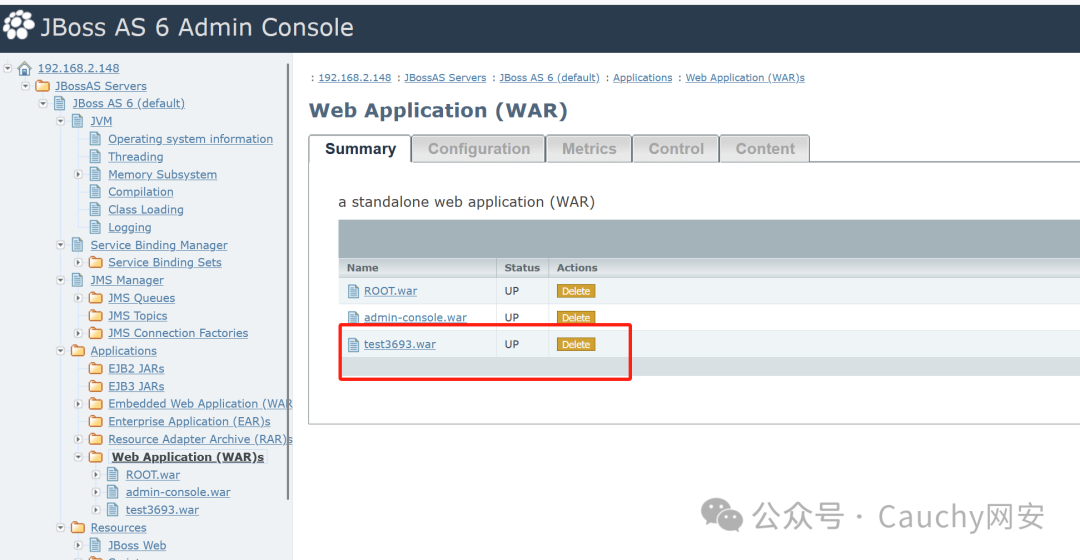Click Web Application (WAR)s breadcrumb link
The image size is (1080, 560).
[745, 78]
